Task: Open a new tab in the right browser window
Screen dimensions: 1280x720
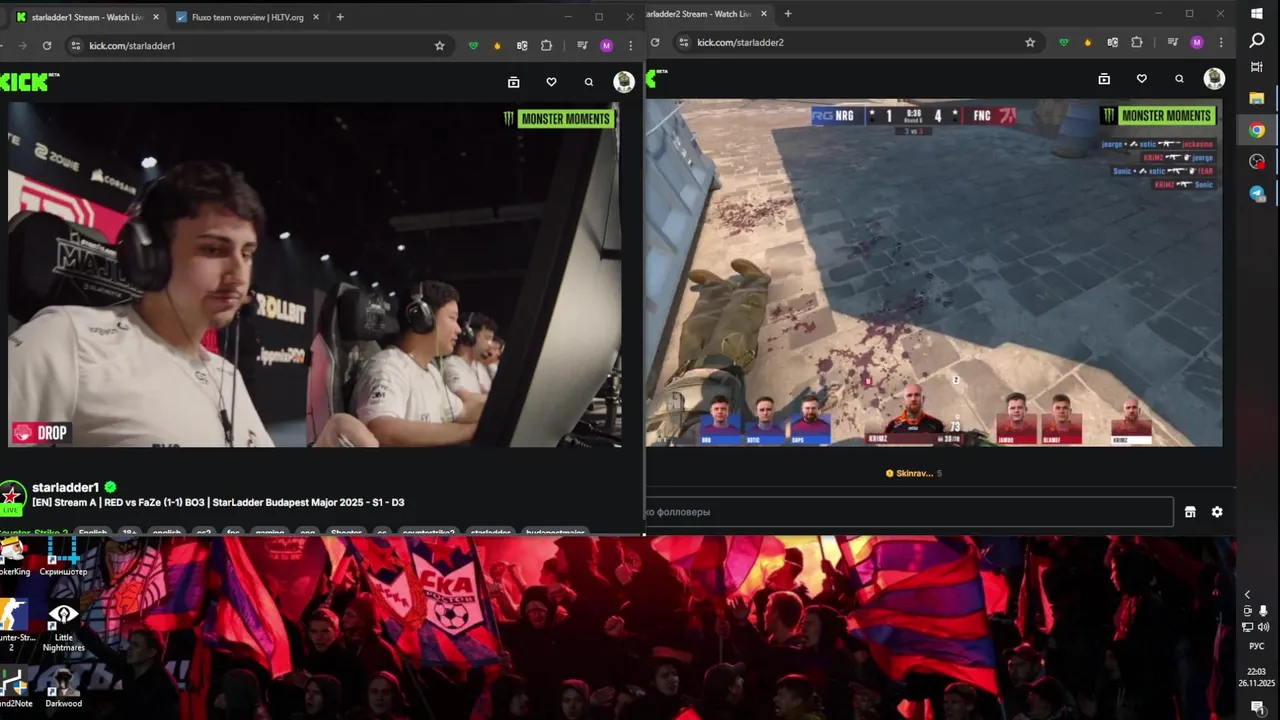Action: [788, 14]
